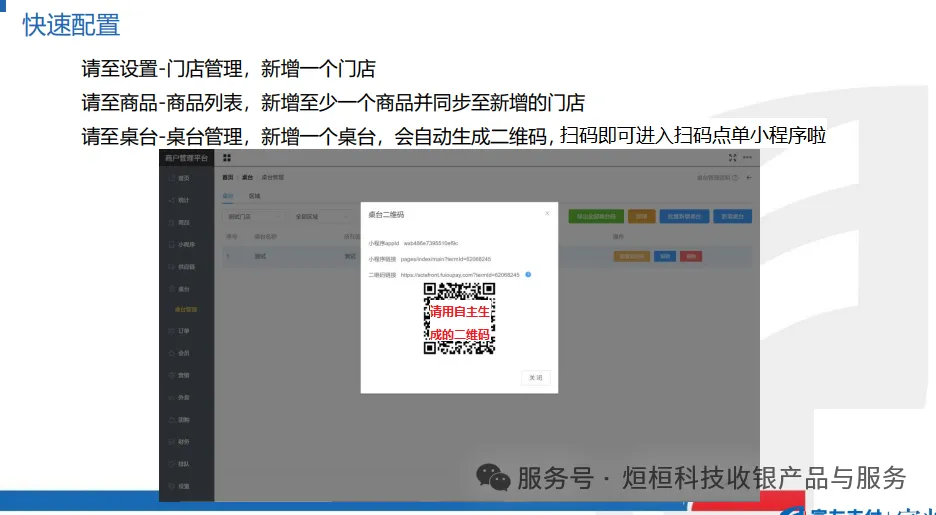Image resolution: width=936 pixels, height=515 pixels.
Task: Click the fullscreen expand icon
Action: click(732, 158)
